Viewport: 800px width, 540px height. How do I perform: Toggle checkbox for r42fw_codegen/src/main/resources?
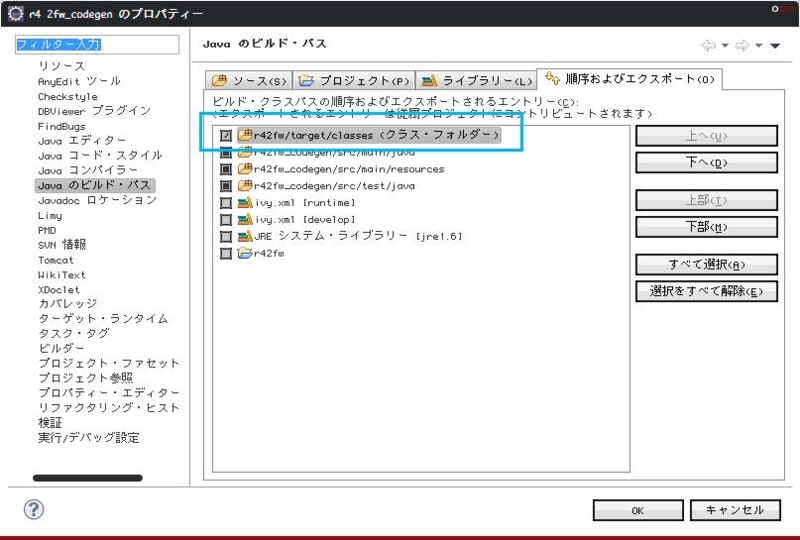(x=226, y=169)
